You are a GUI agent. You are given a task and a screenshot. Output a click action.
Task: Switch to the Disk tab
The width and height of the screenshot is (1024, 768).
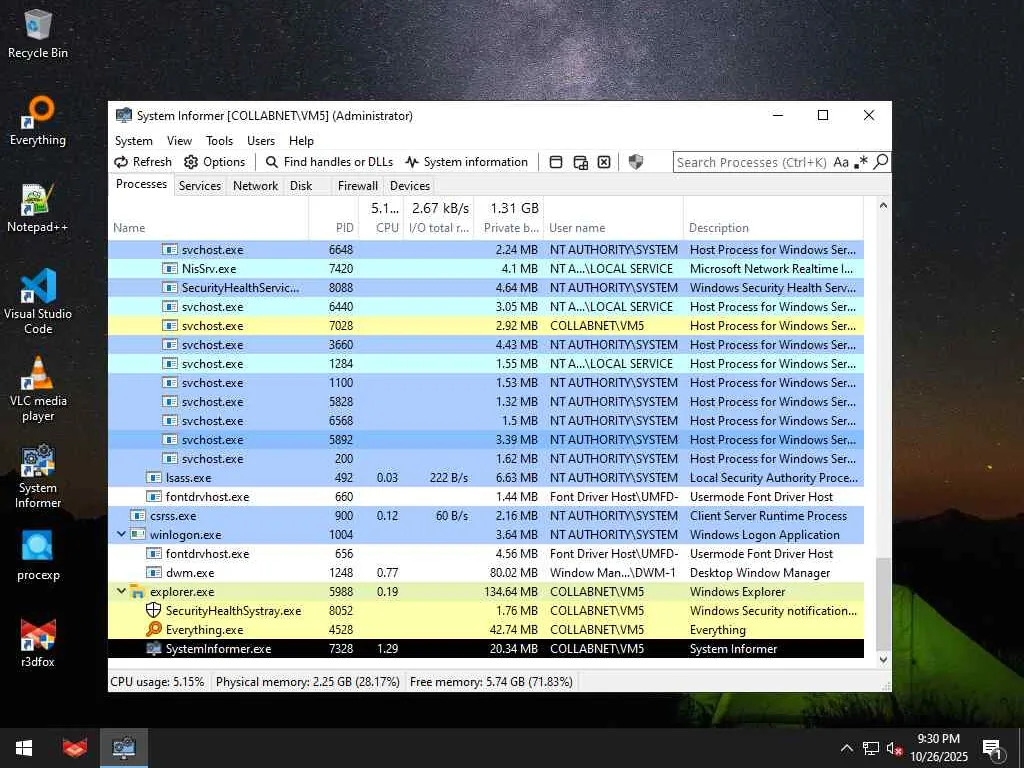click(301, 185)
